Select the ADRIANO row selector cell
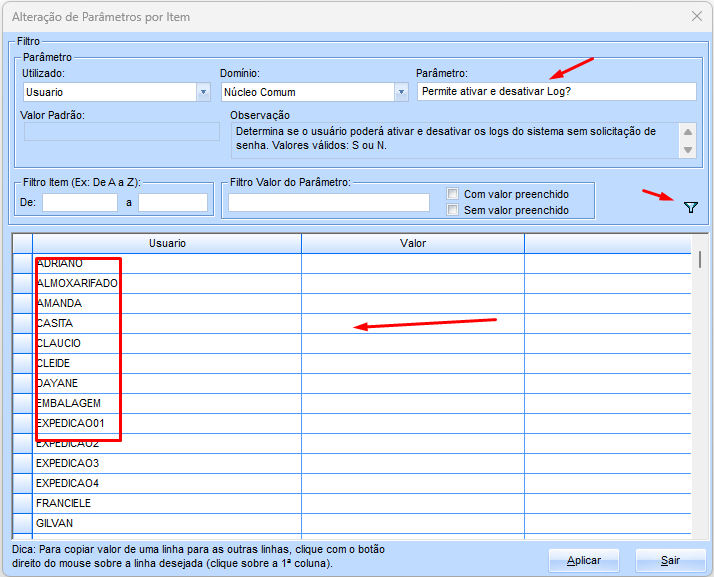The height and width of the screenshot is (577, 714). (22, 263)
